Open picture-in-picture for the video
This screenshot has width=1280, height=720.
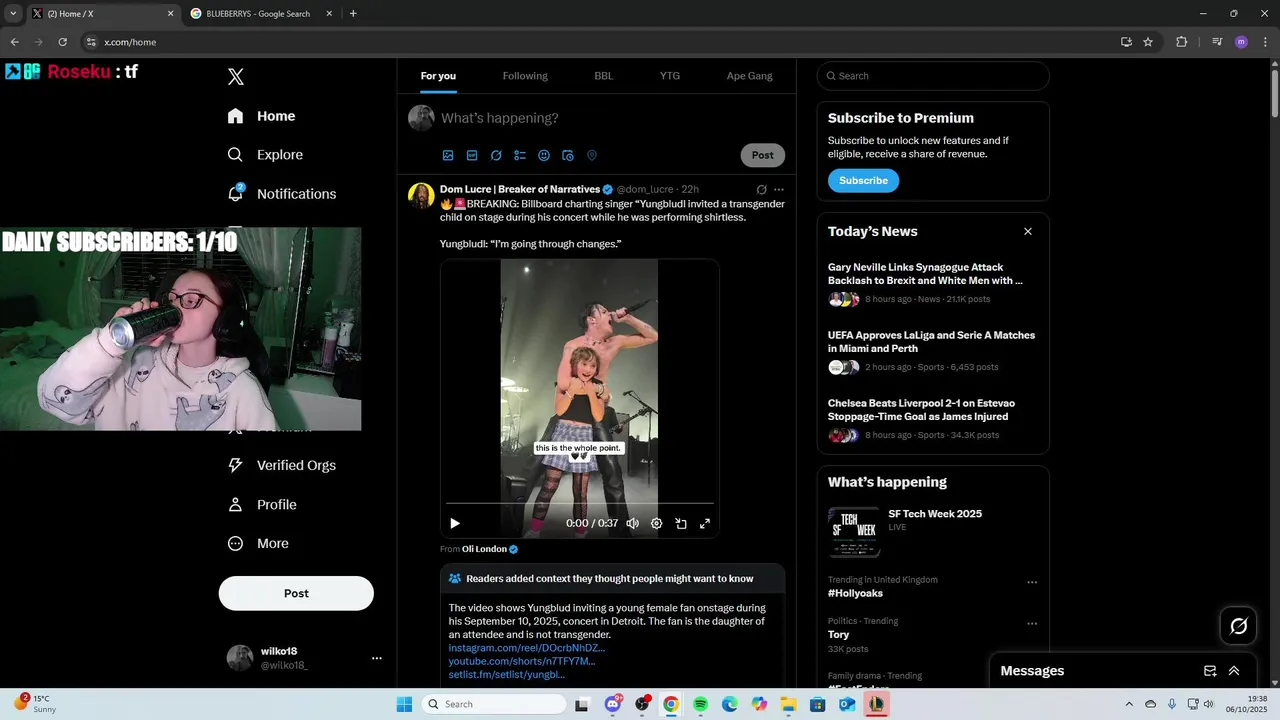681,523
